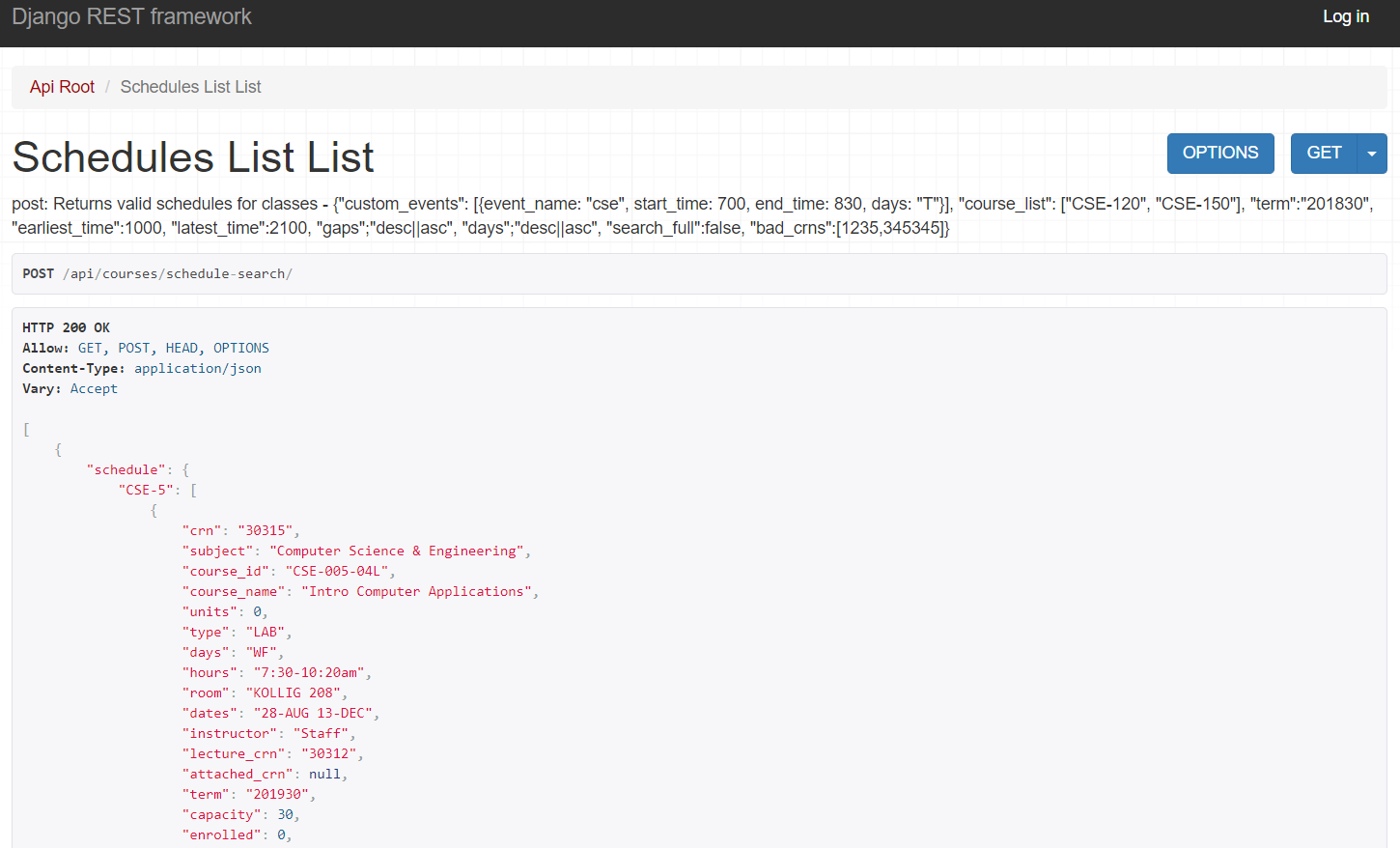Click the course_id value "CSE-005-04L"

point(337,572)
